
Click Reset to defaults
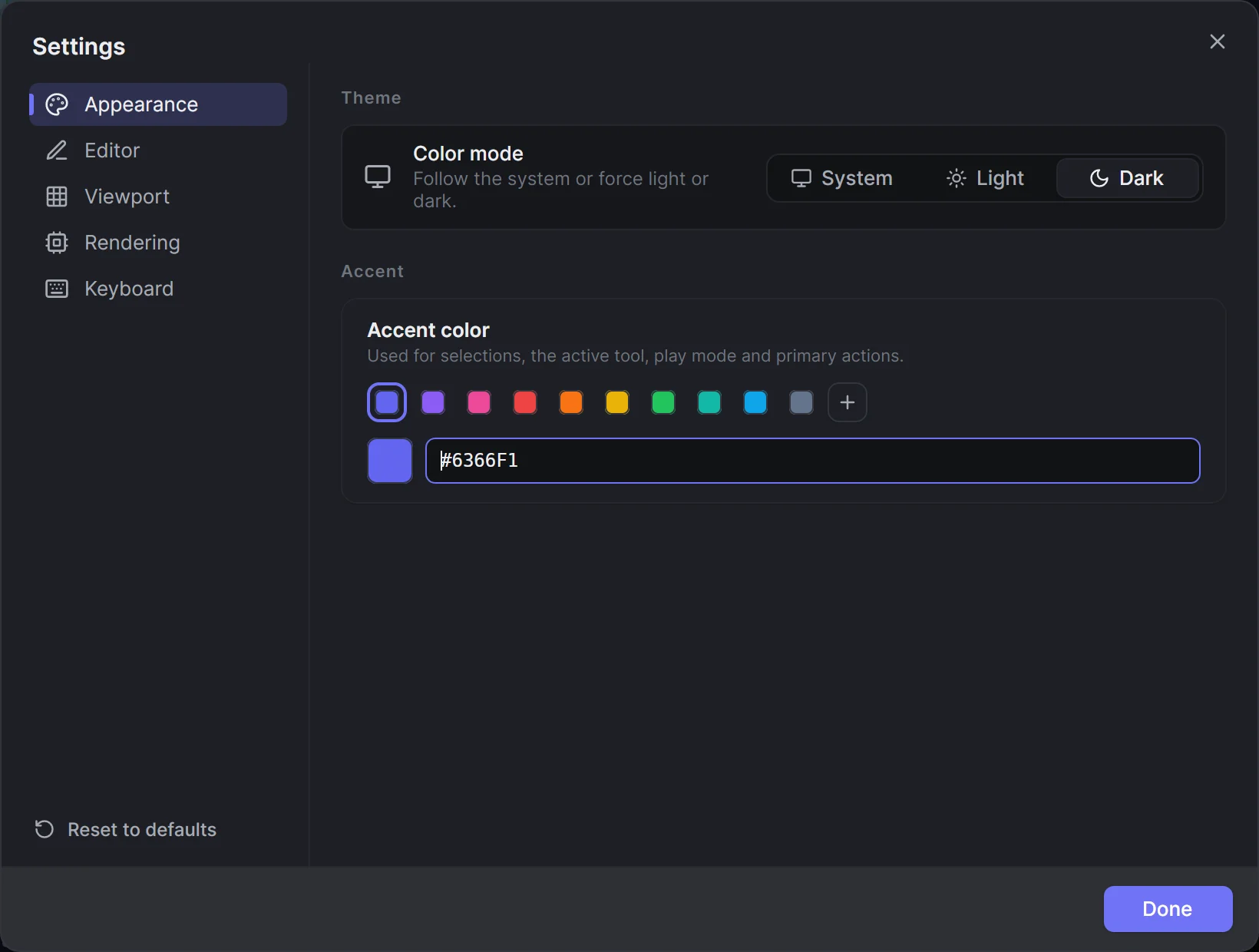tap(126, 829)
